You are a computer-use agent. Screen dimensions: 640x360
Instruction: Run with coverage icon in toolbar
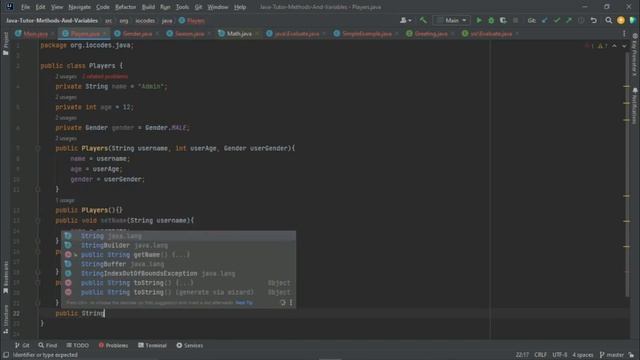503,20
